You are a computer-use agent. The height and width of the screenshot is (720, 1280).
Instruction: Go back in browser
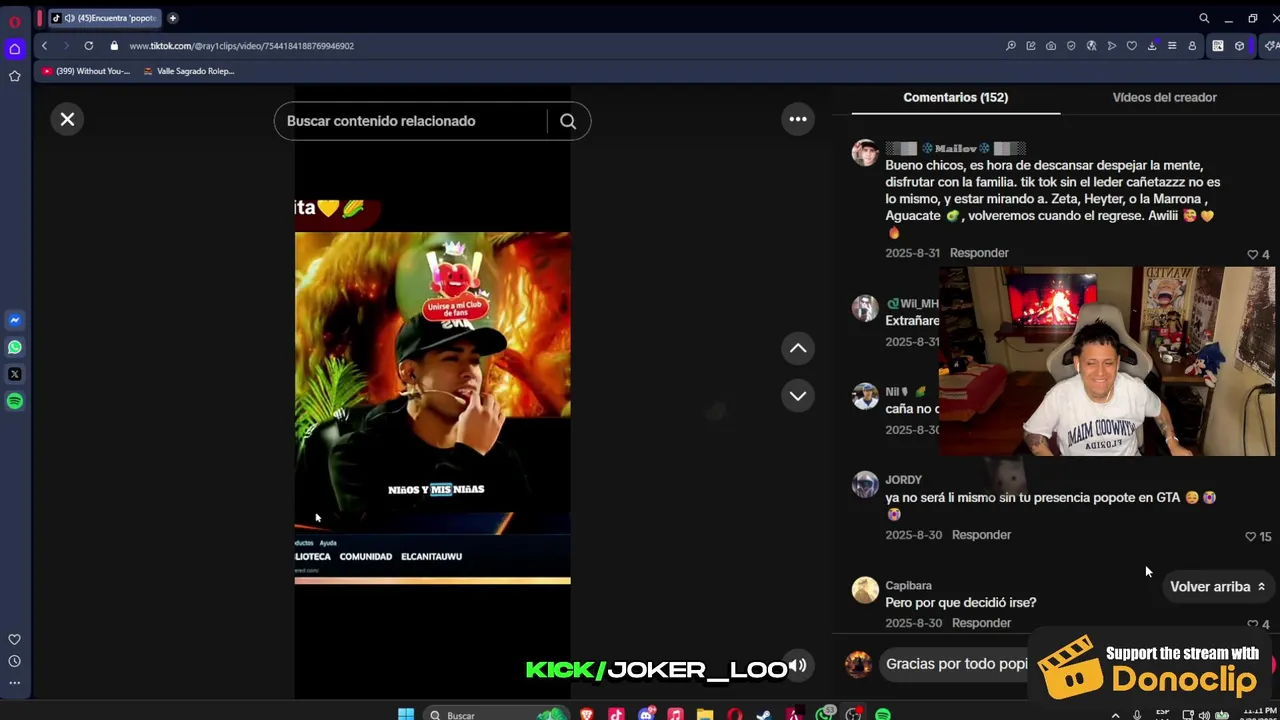pyautogui.click(x=44, y=46)
